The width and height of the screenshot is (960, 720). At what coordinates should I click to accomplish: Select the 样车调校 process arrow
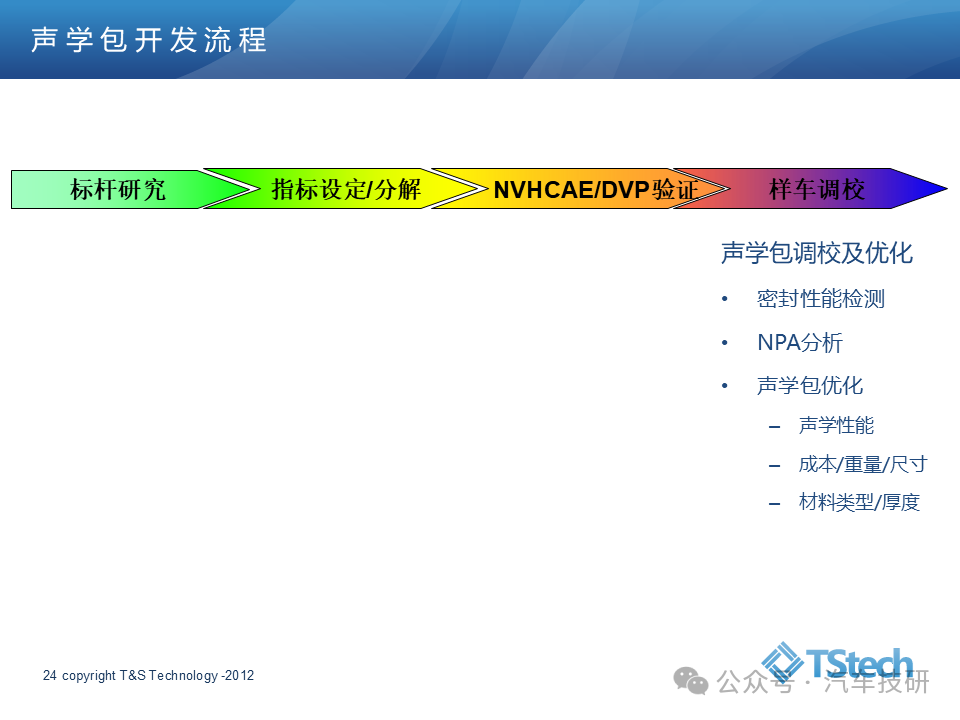click(809, 189)
